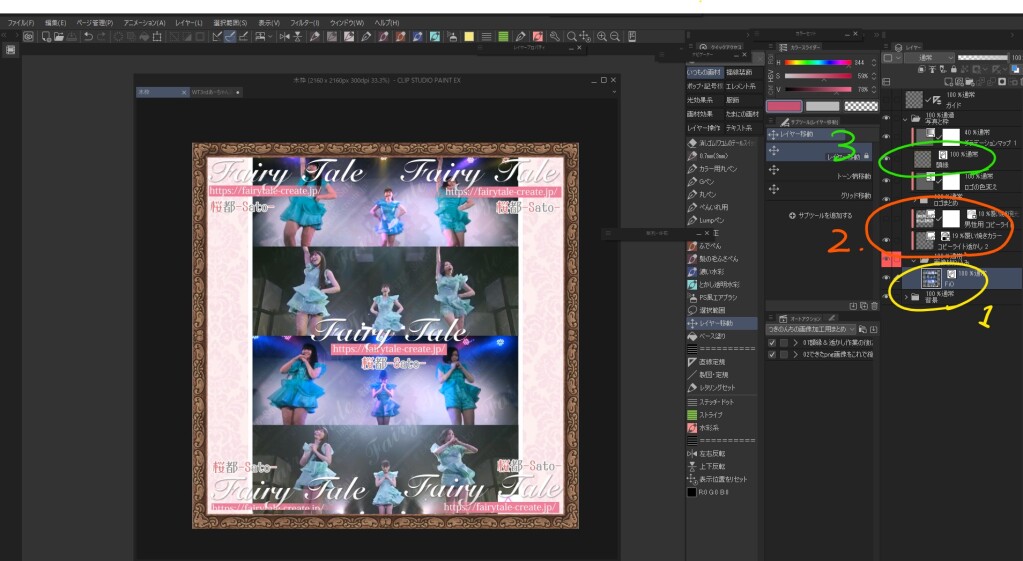Image resolution: width=1023 pixels, height=561 pixels.
Task: Uncheck the first auto action checkbox
Action: click(x=771, y=342)
